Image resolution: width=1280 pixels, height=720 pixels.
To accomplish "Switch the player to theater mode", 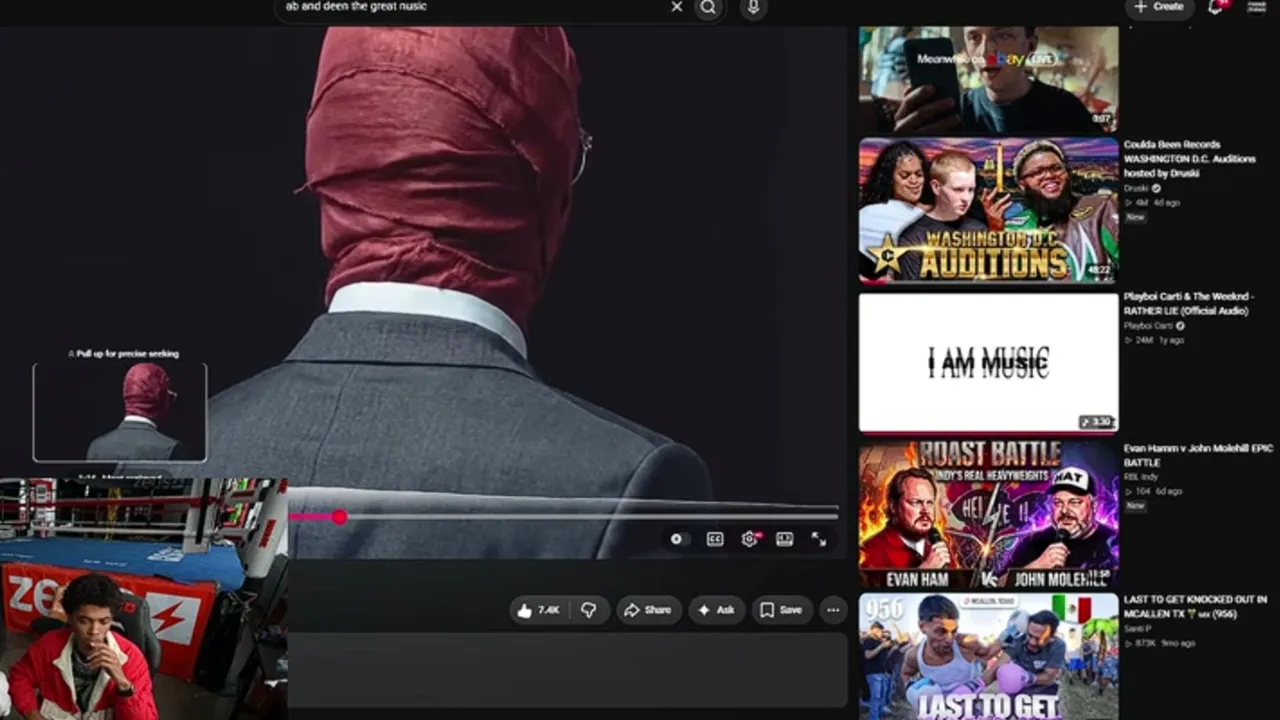I will tap(785, 539).
